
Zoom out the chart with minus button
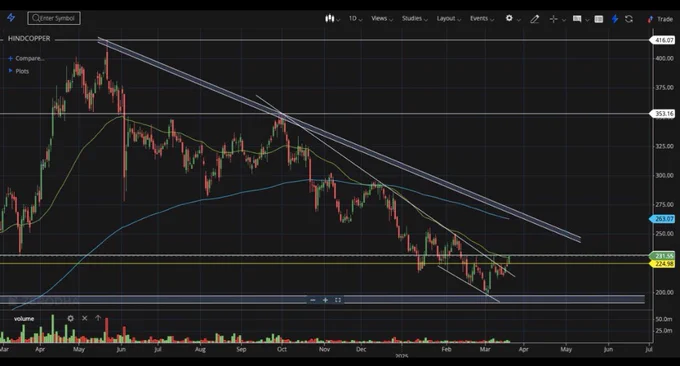(313, 300)
